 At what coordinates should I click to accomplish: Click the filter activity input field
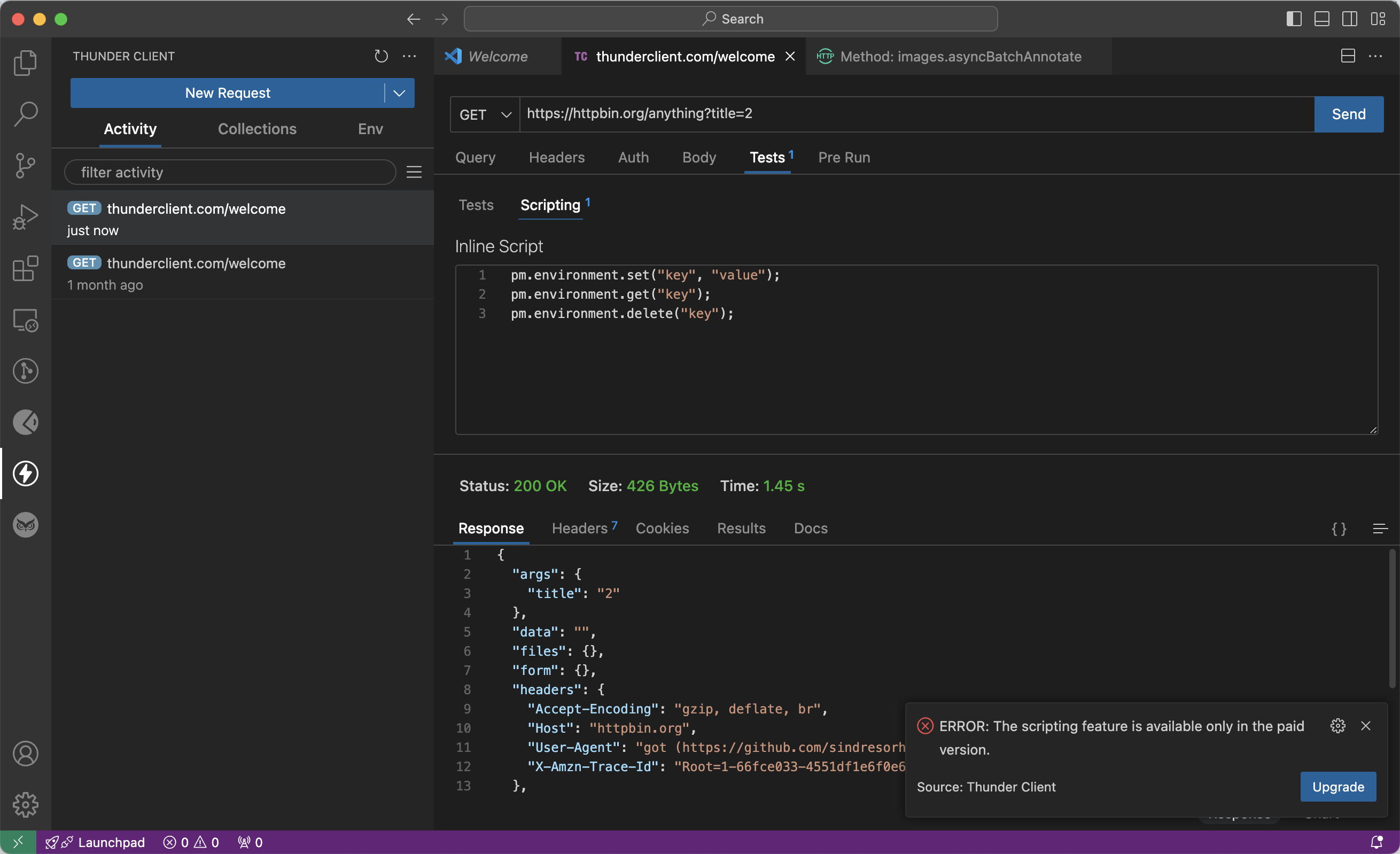pyautogui.click(x=229, y=171)
